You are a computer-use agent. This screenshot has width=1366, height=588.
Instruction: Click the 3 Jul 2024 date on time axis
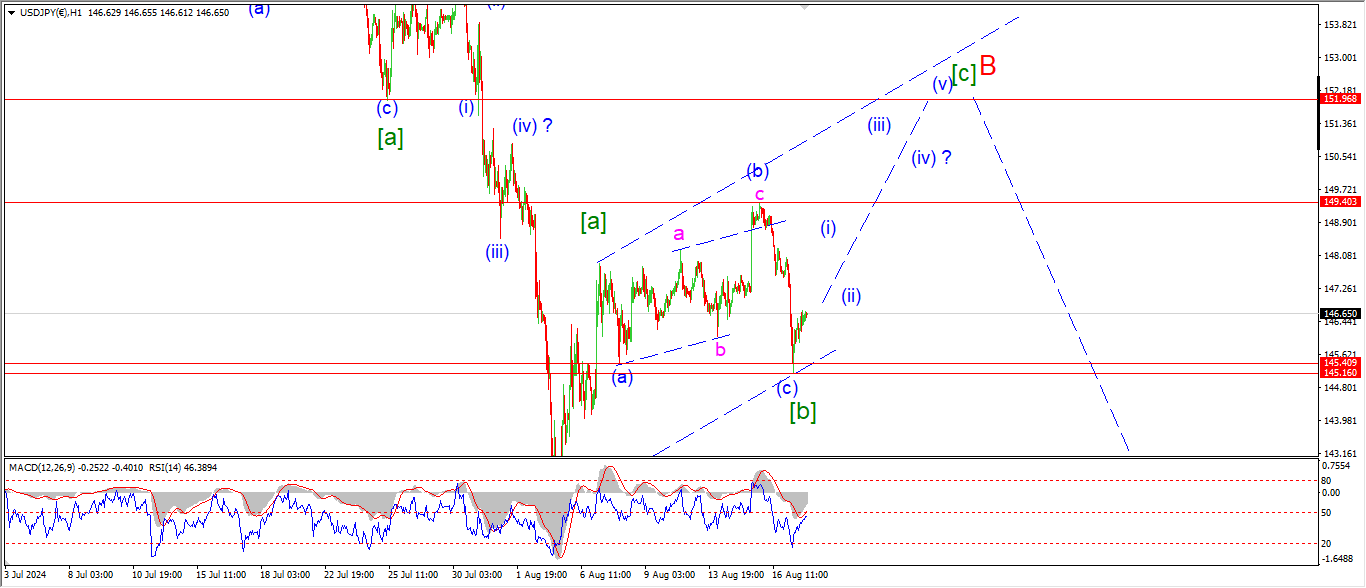(x=26, y=576)
